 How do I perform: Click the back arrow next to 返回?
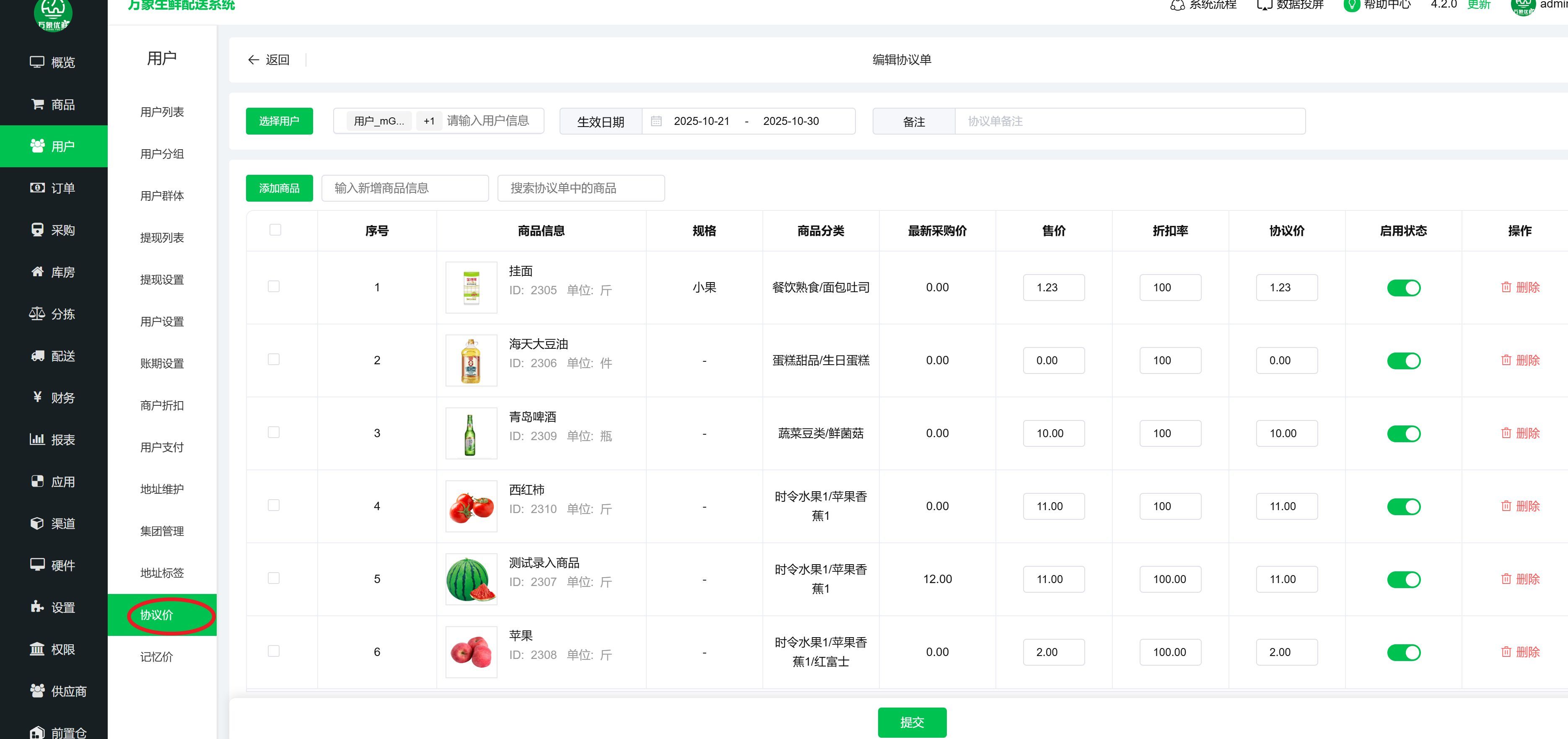click(254, 60)
